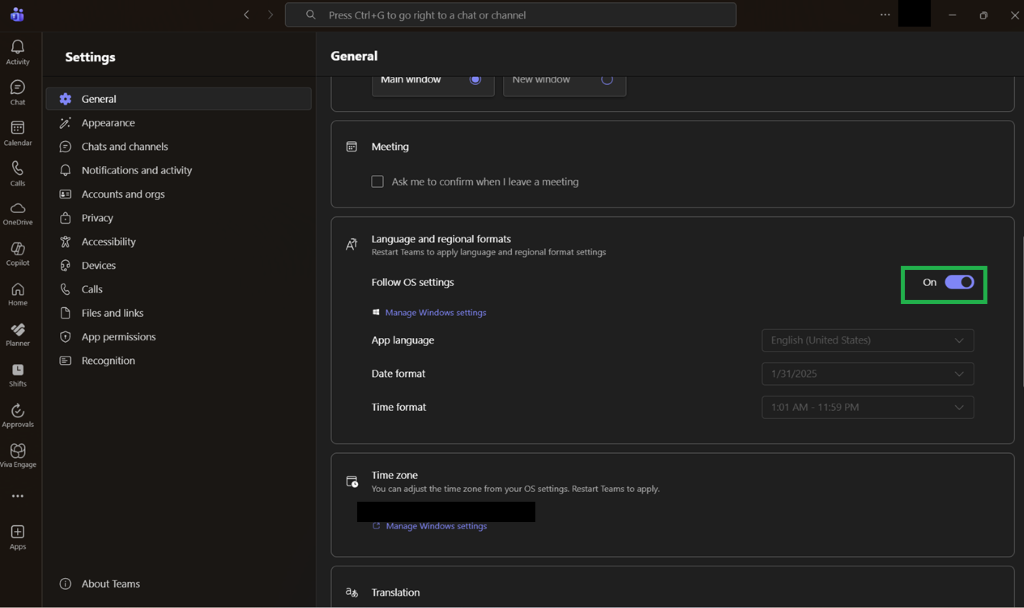Viewport: 1024px width, 608px height.
Task: Go to the Home app
Action: coord(18,294)
